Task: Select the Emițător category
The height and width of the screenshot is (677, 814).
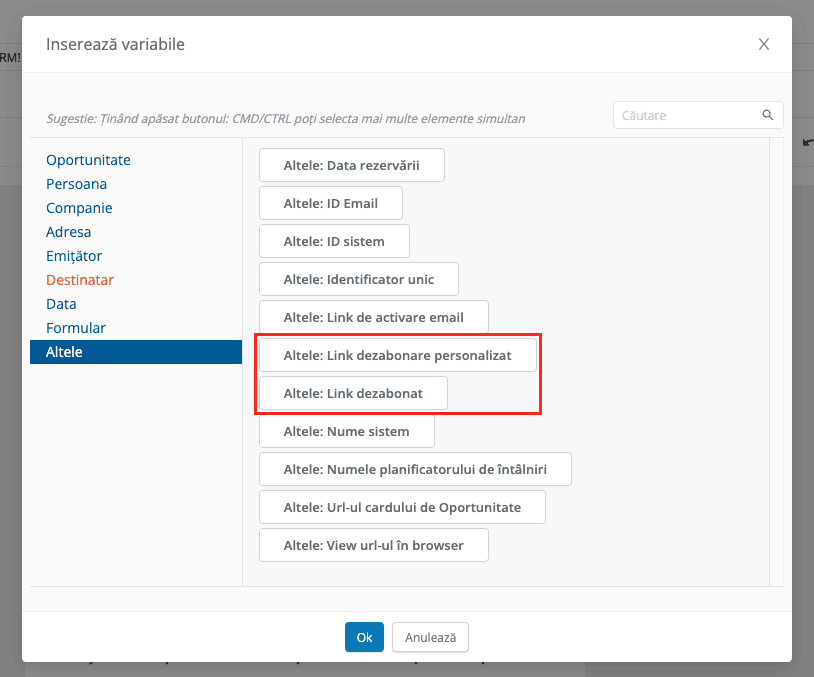Action: [74, 256]
